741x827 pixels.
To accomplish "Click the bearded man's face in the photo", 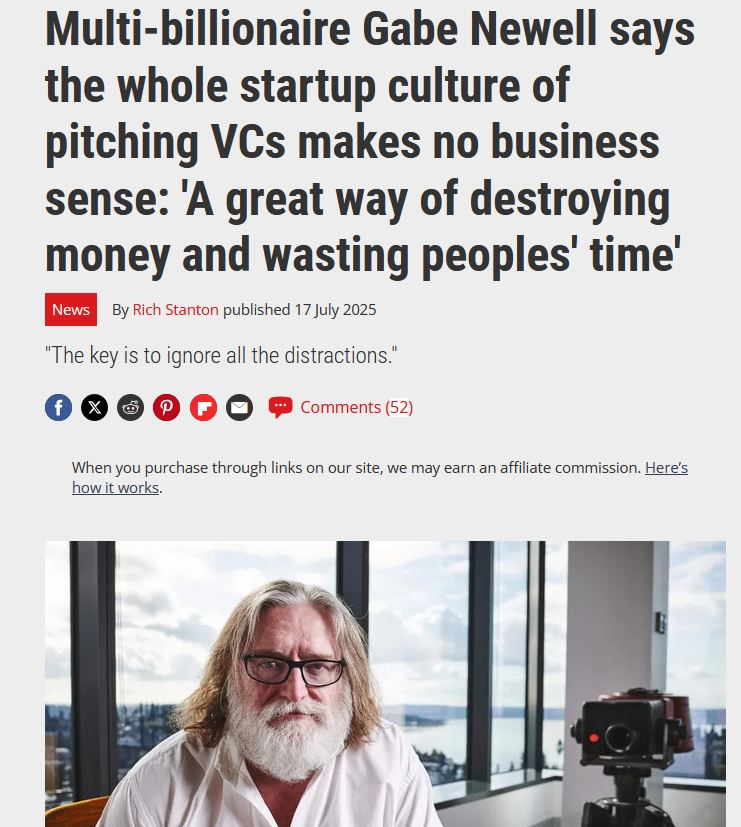I will click(293, 680).
